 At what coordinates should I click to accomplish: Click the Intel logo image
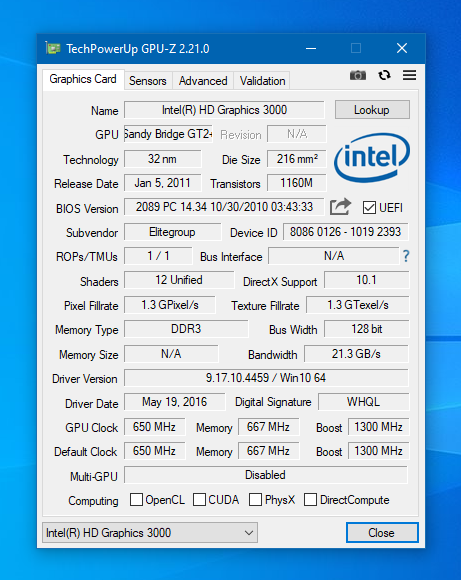[x=372, y=158]
